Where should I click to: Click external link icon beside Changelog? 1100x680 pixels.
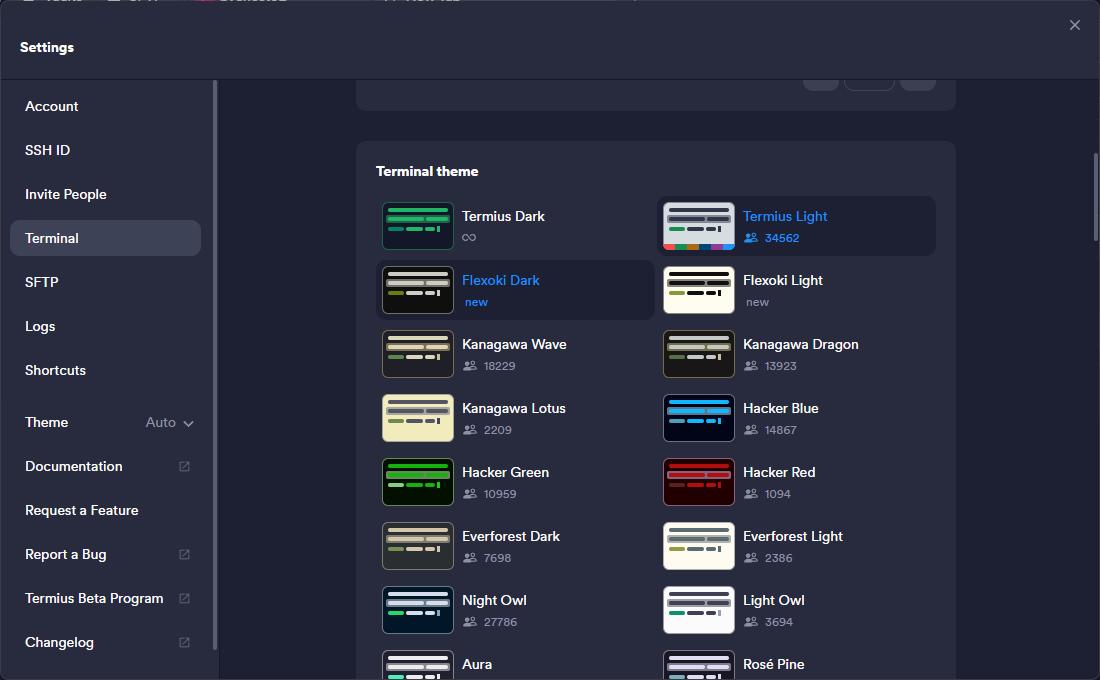[x=185, y=642]
